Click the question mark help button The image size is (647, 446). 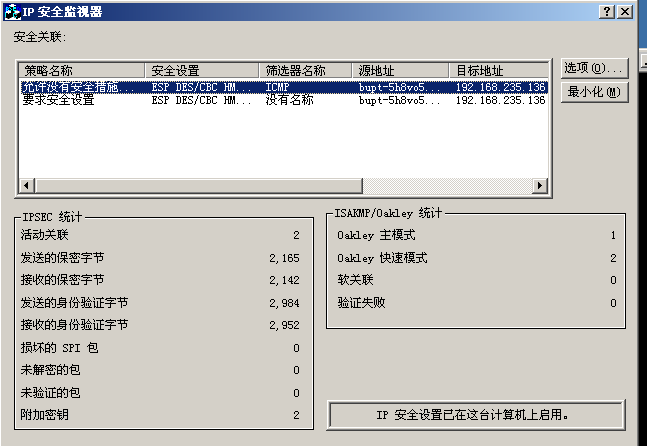[607, 11]
